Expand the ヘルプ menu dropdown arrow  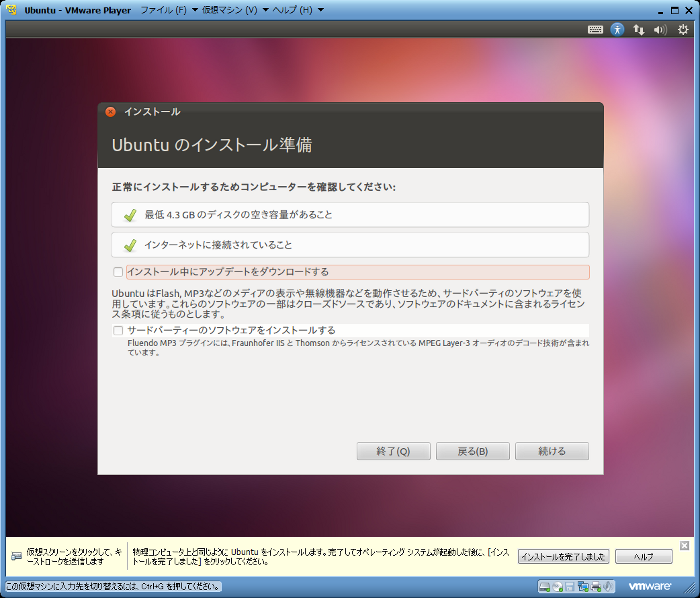[x=321, y=10]
